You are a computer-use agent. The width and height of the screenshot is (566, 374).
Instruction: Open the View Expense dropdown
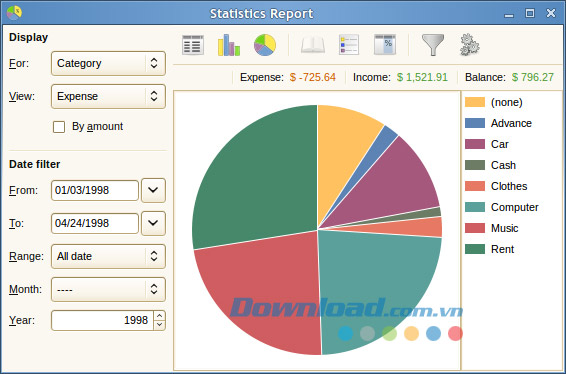pyautogui.click(x=108, y=96)
